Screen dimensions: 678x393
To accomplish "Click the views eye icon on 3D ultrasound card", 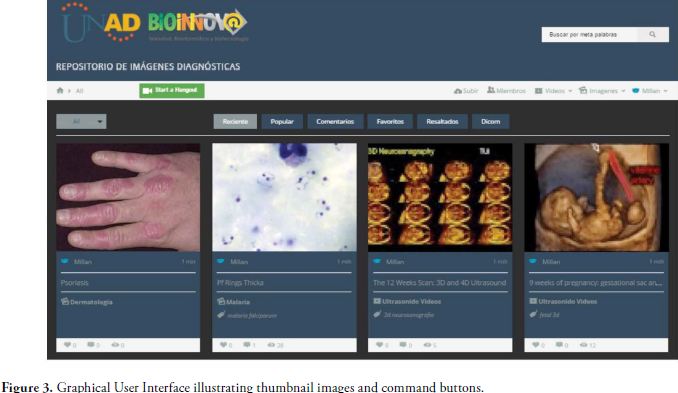I will coord(427,345).
